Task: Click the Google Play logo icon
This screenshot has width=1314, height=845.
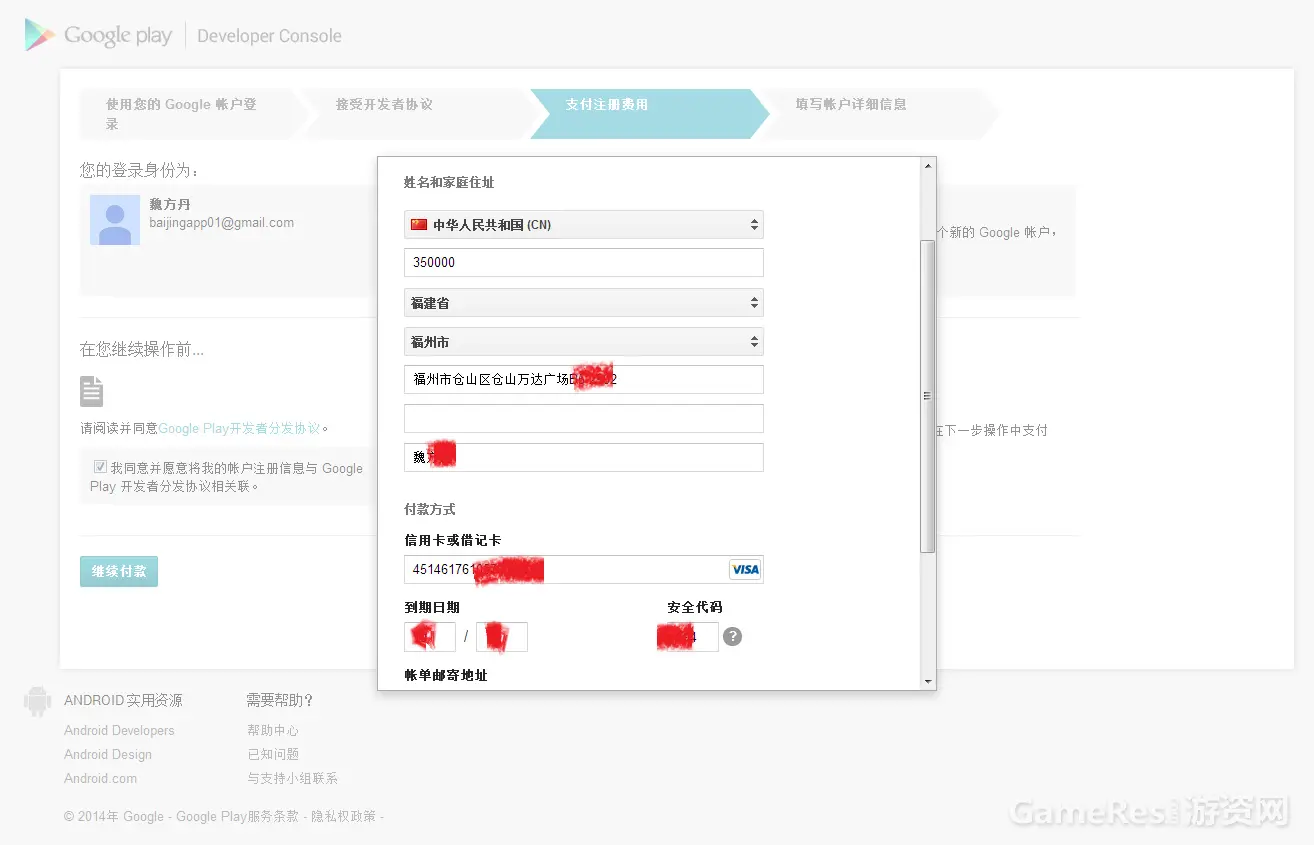Action: point(39,35)
